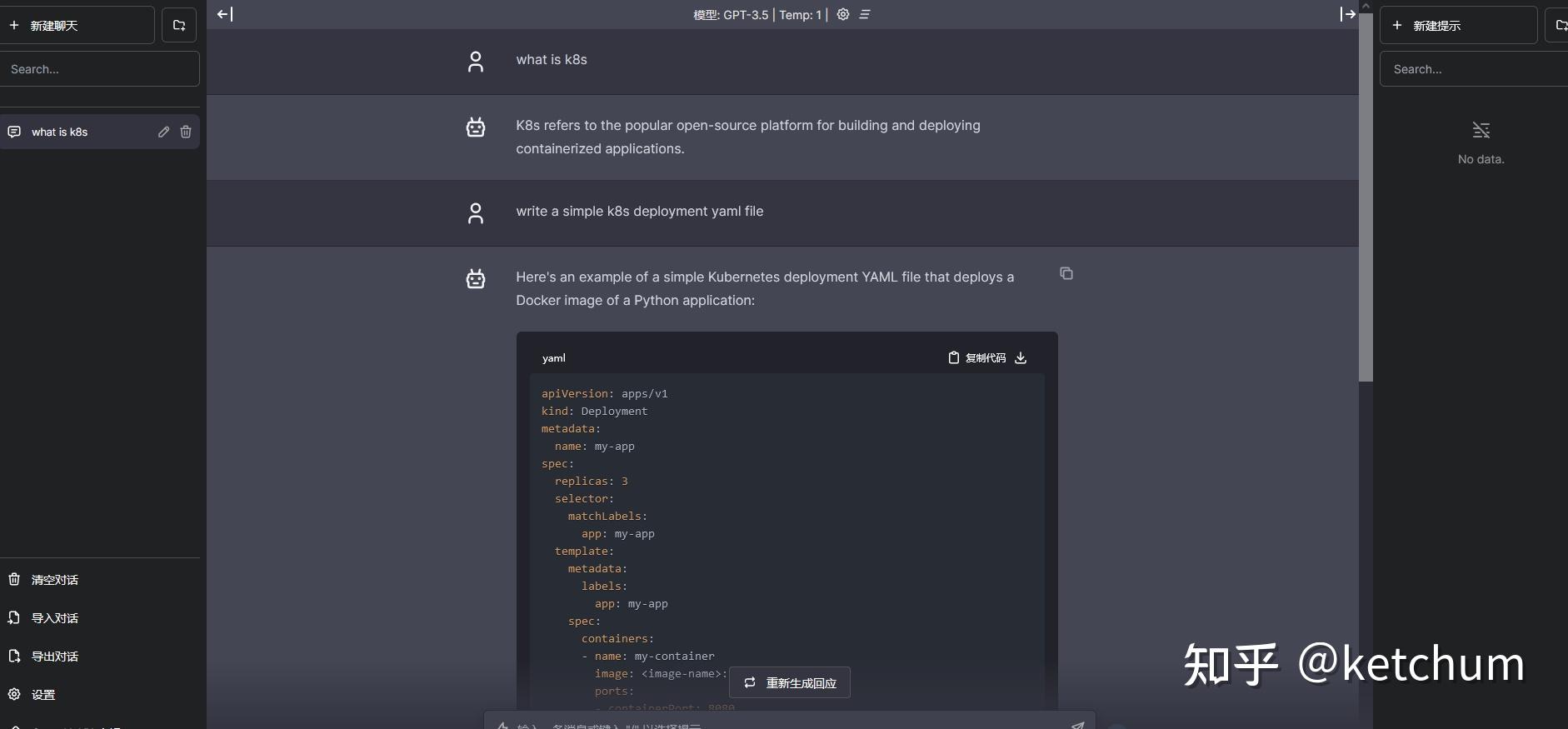Focus the prompt Search field on the right
Viewport: 1568px width, 729px height.
[1475, 69]
